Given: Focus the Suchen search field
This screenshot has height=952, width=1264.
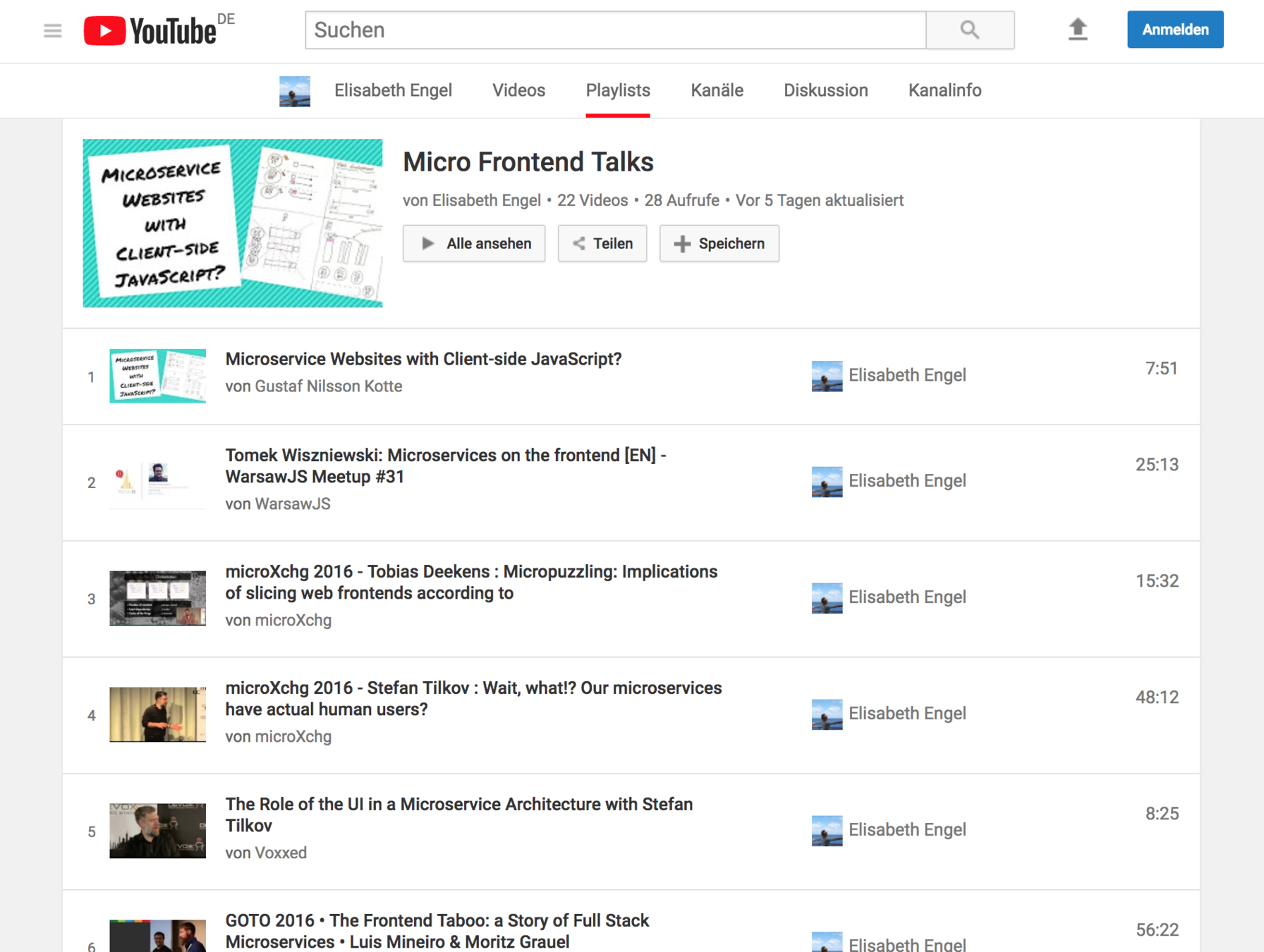Looking at the screenshot, I should (x=616, y=30).
